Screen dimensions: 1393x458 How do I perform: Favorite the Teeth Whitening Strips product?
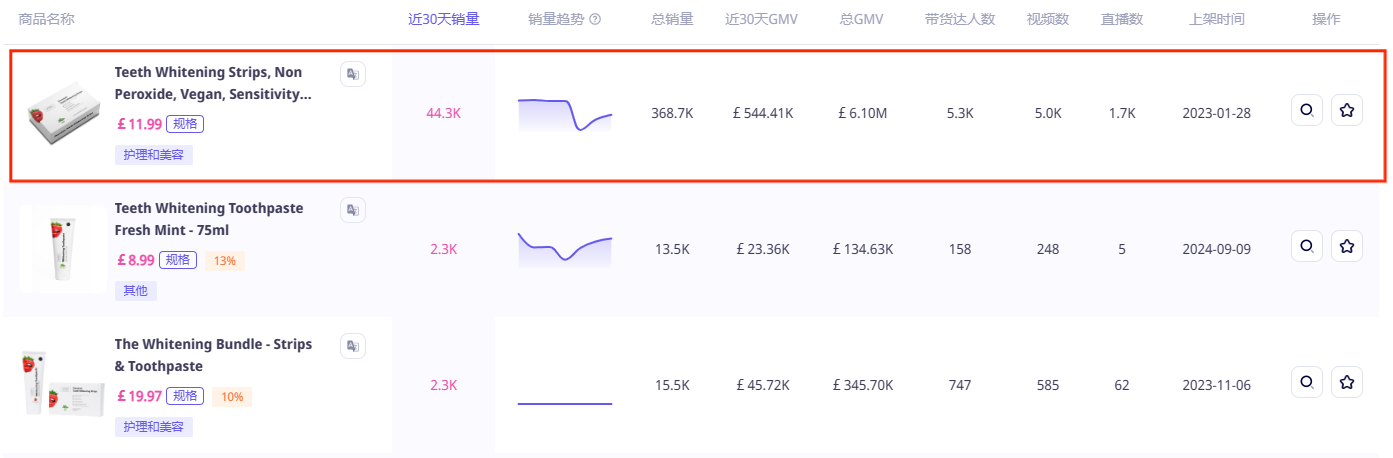(1347, 111)
